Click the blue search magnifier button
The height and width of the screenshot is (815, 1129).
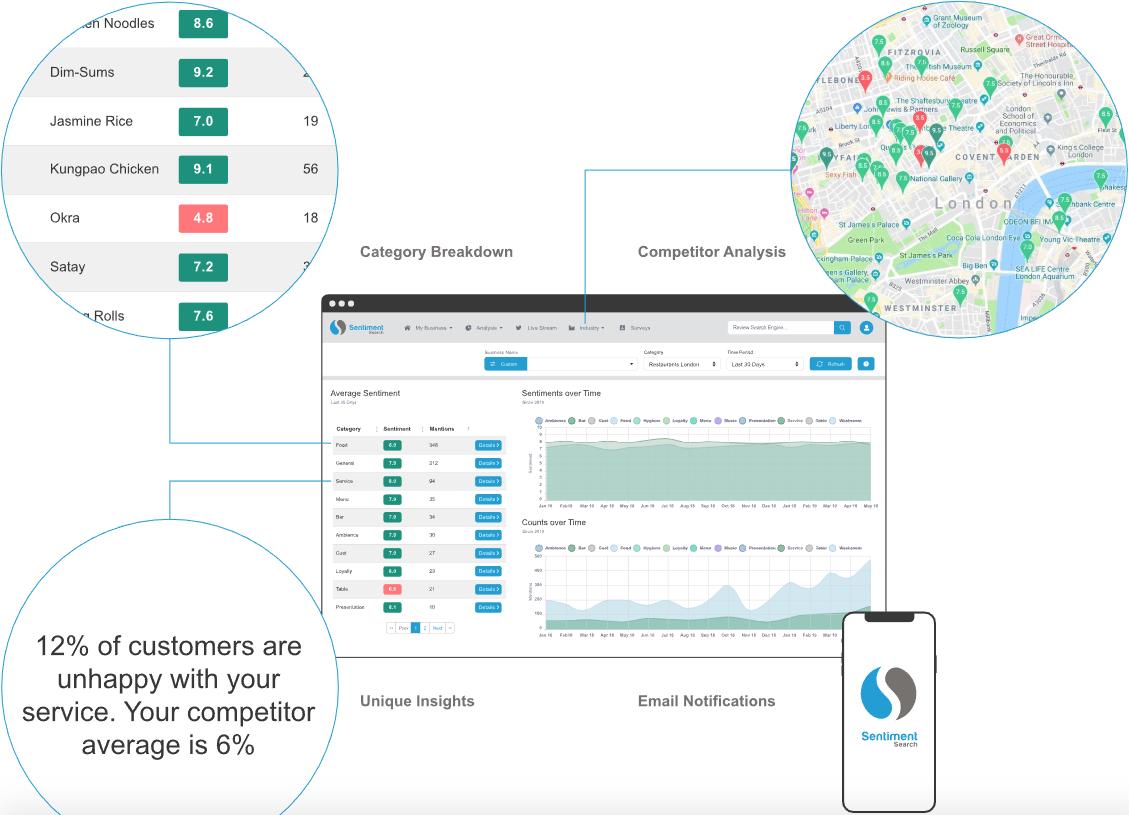842,328
